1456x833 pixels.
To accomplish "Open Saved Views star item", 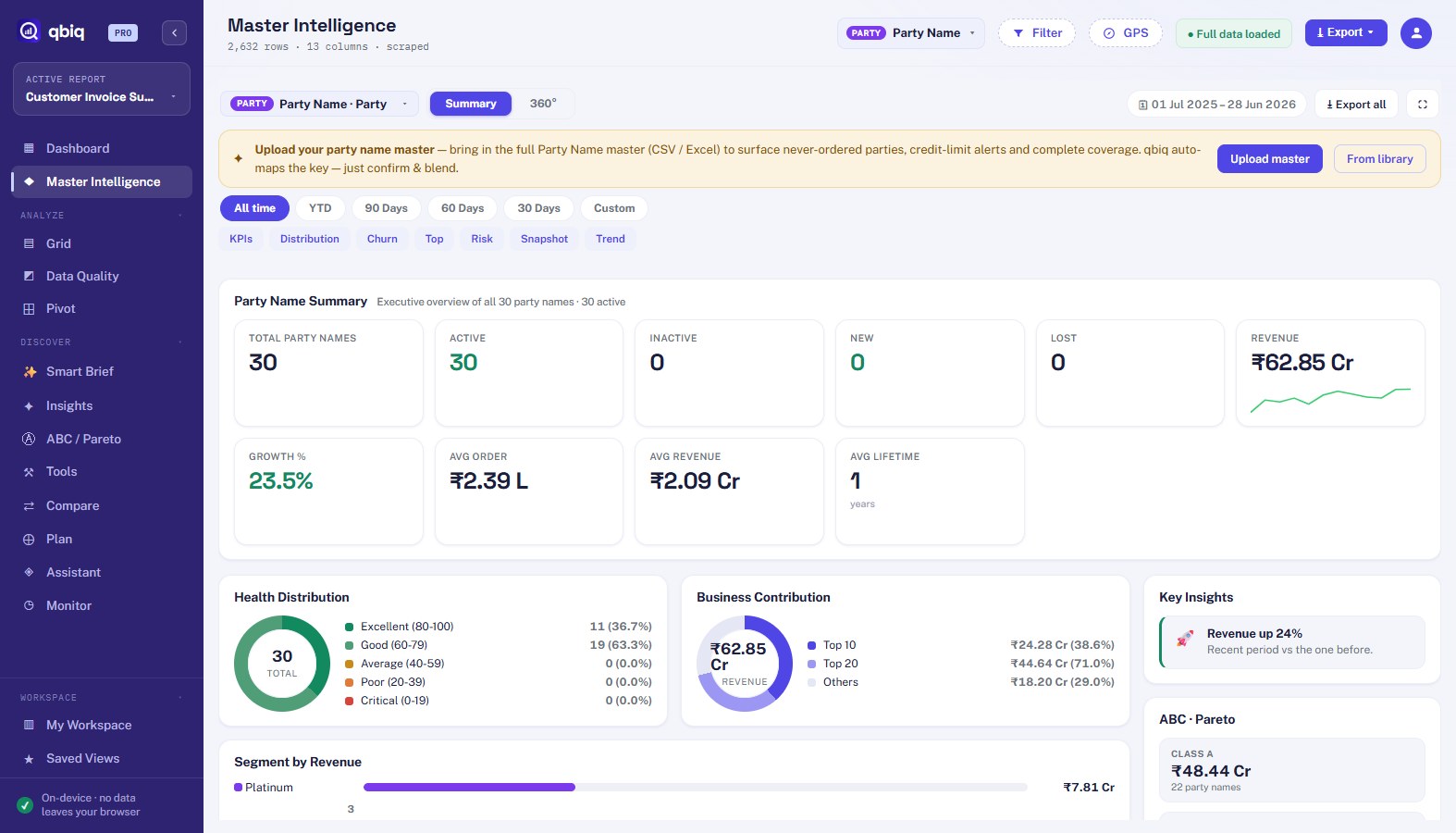I will [102, 758].
